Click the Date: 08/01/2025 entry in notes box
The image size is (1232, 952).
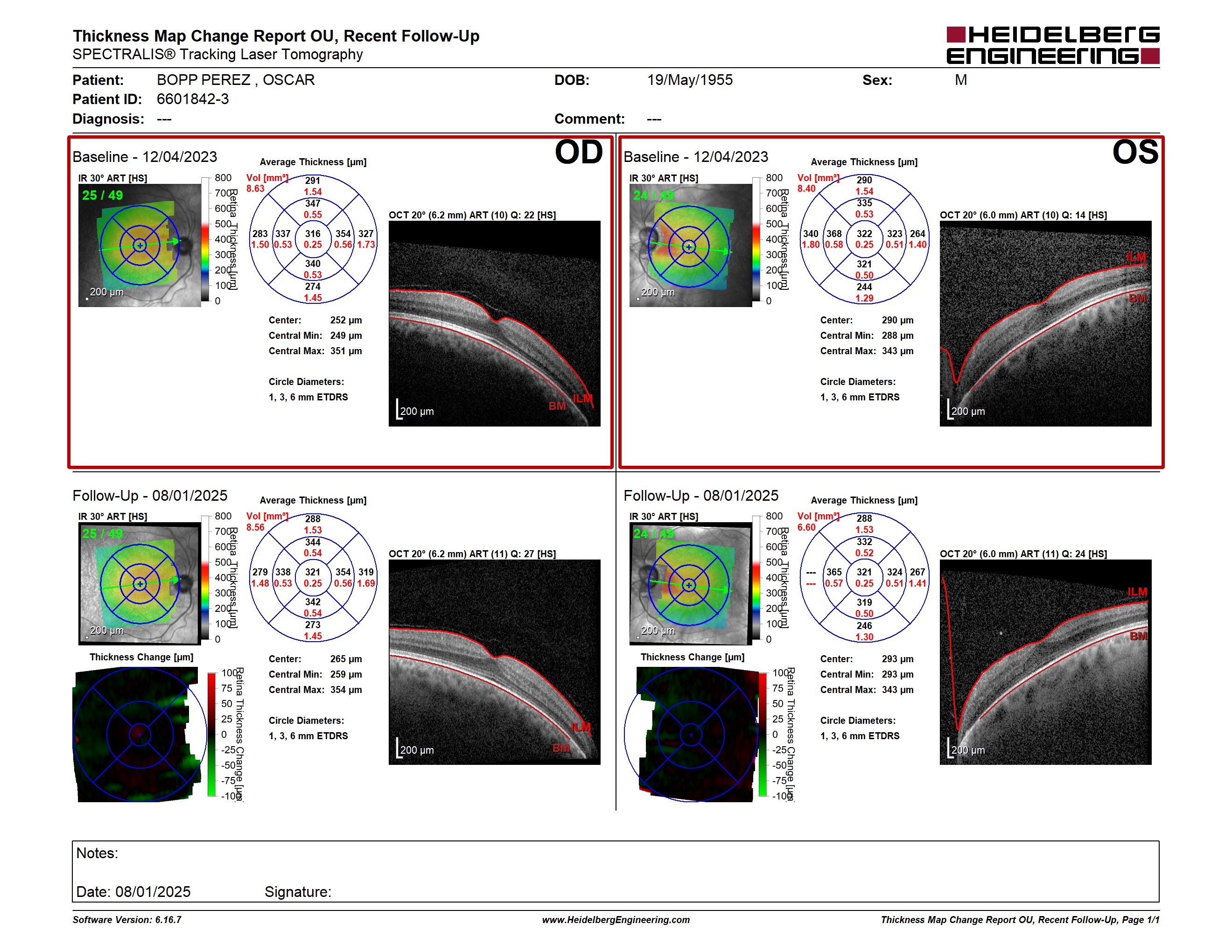[133, 892]
